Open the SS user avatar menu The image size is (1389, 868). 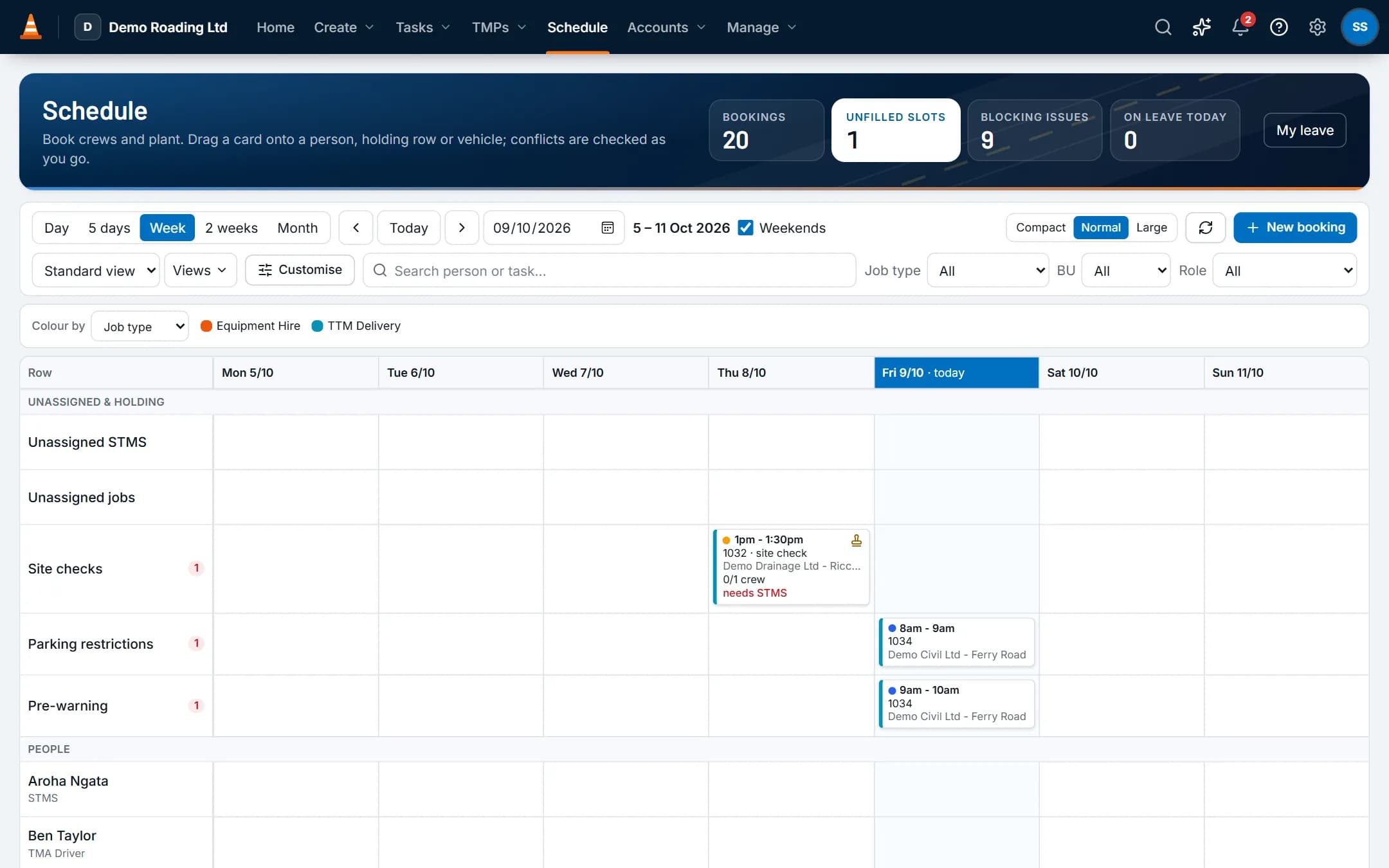click(x=1359, y=27)
